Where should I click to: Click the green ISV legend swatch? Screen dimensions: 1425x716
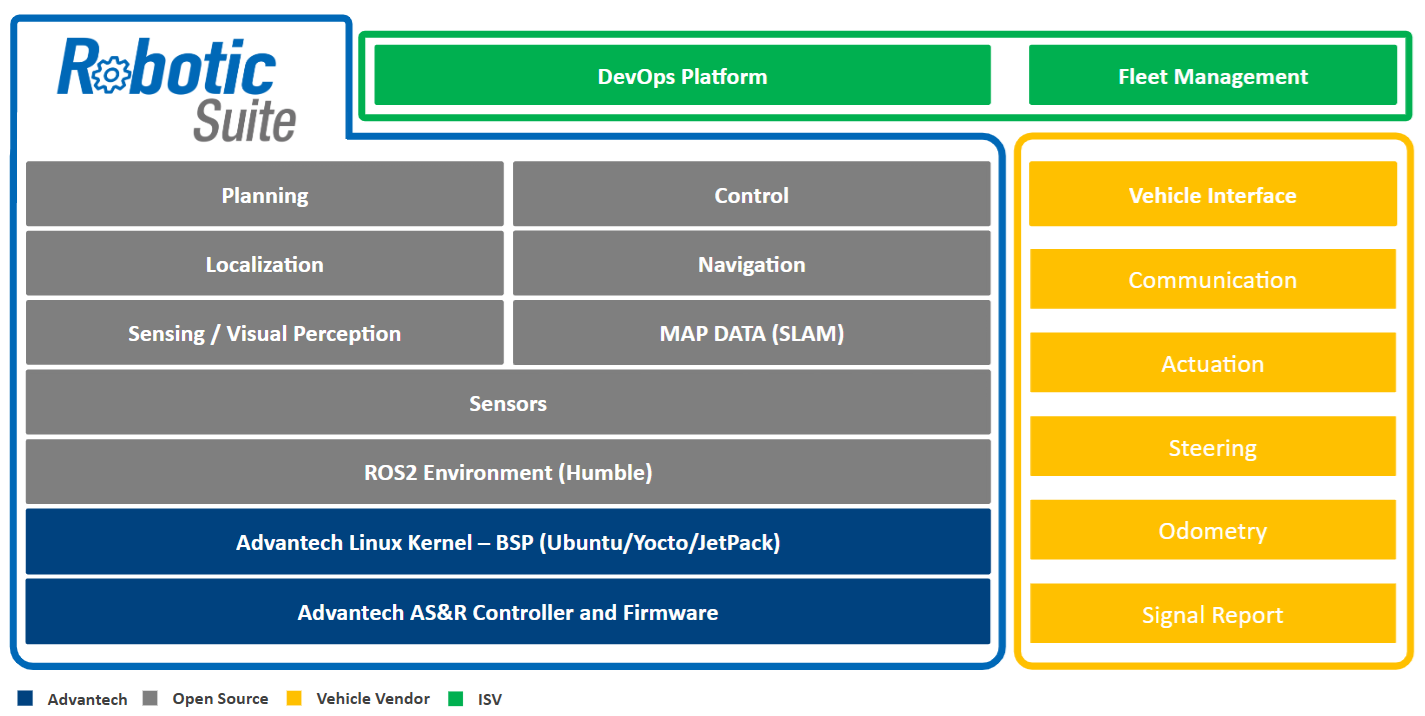click(456, 698)
